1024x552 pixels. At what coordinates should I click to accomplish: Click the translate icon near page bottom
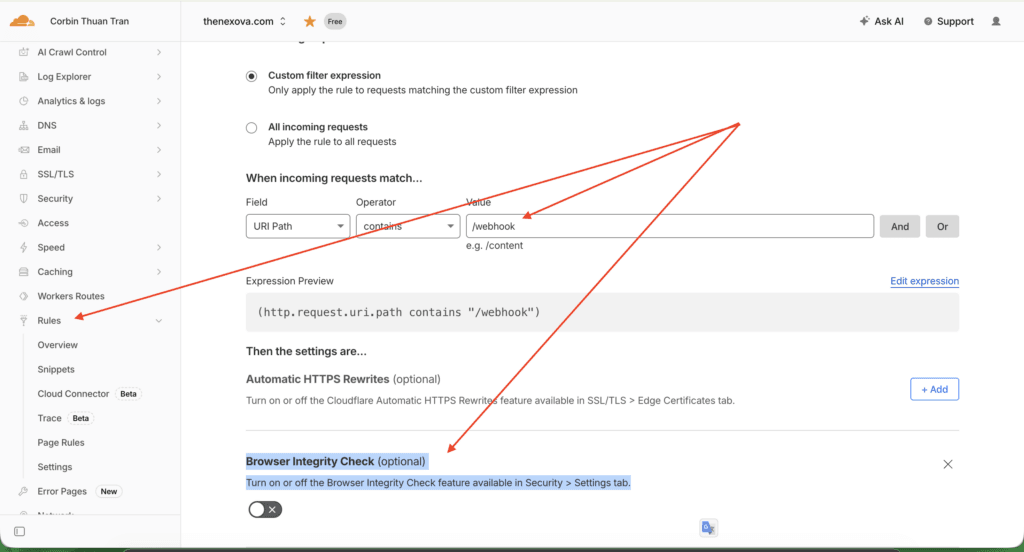(x=708, y=528)
